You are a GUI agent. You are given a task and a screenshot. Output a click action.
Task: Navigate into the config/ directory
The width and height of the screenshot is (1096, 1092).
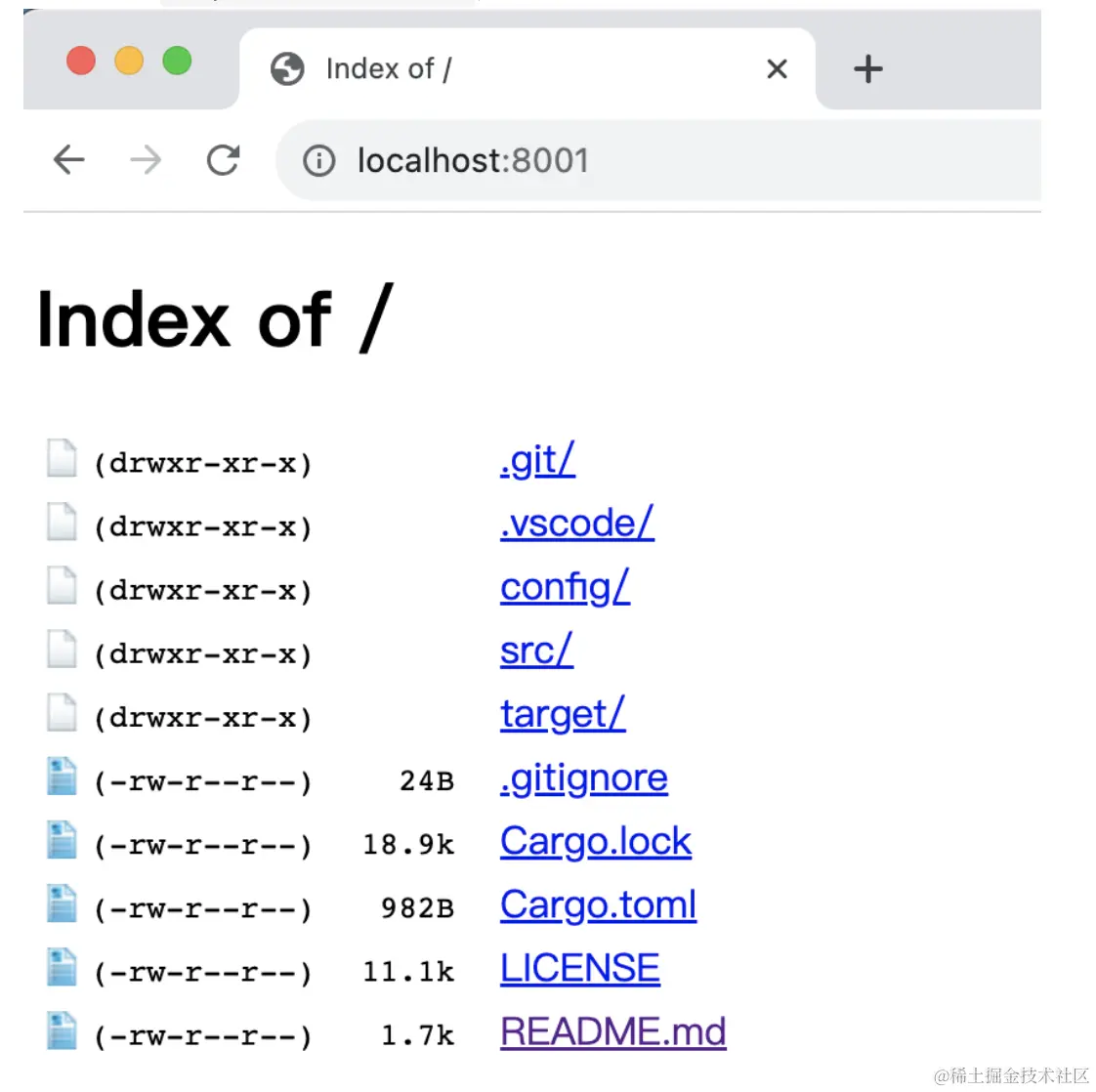tap(565, 587)
